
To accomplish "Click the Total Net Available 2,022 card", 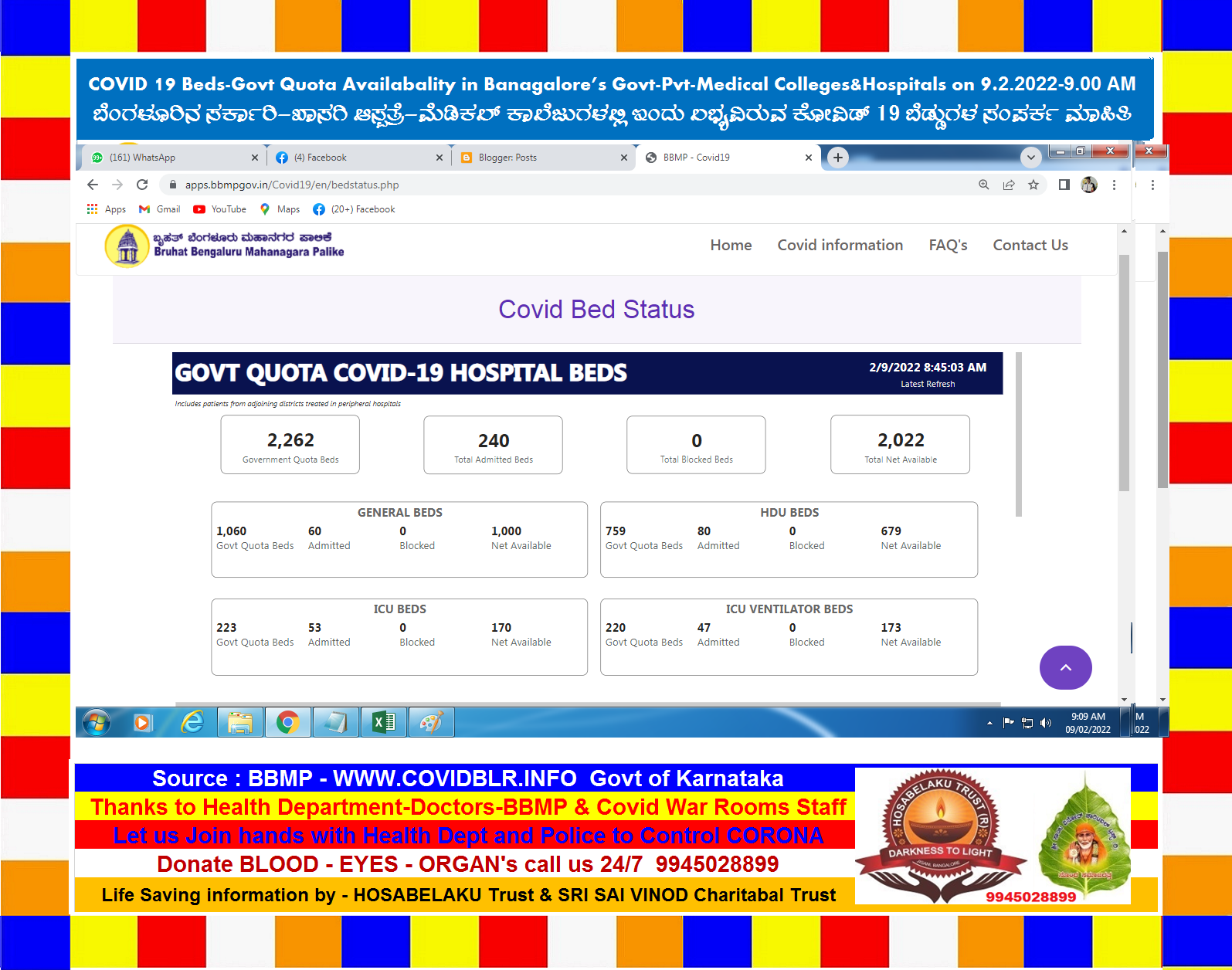I will click(x=900, y=445).
